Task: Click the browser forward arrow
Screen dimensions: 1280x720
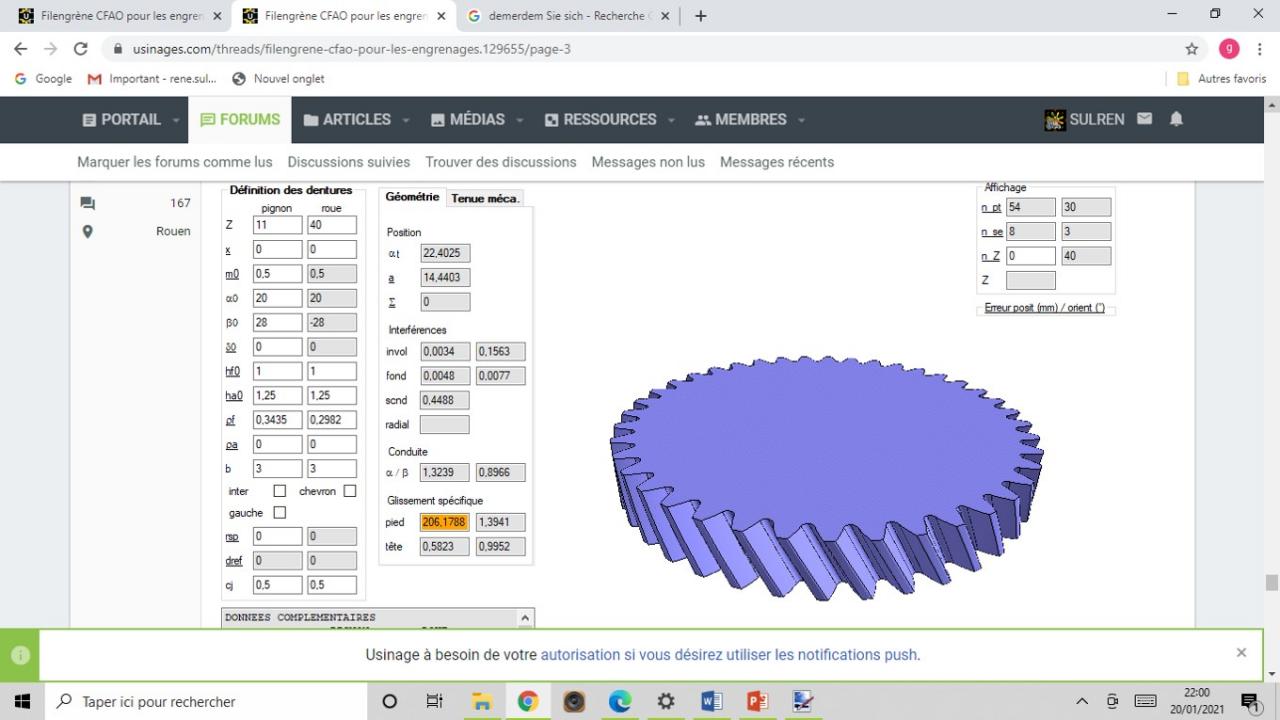Action: coord(50,48)
